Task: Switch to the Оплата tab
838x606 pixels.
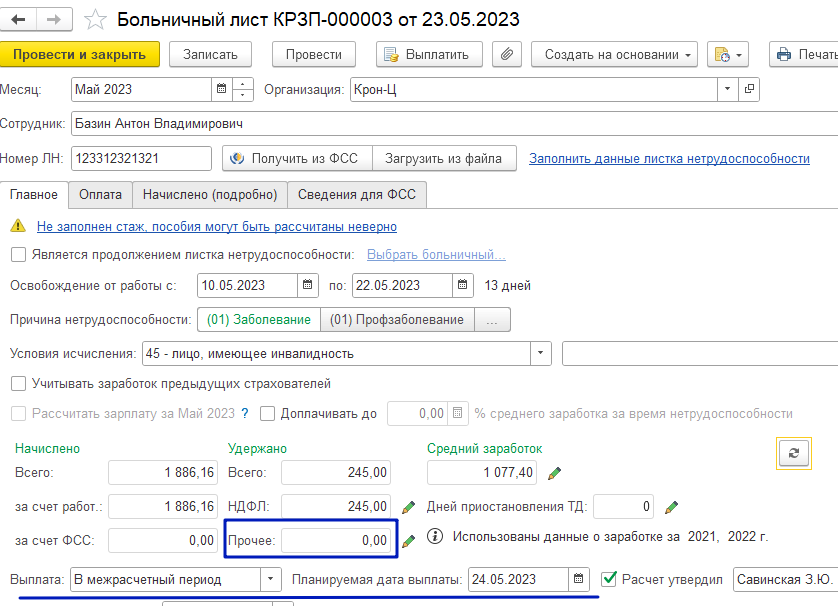Action: (101, 195)
